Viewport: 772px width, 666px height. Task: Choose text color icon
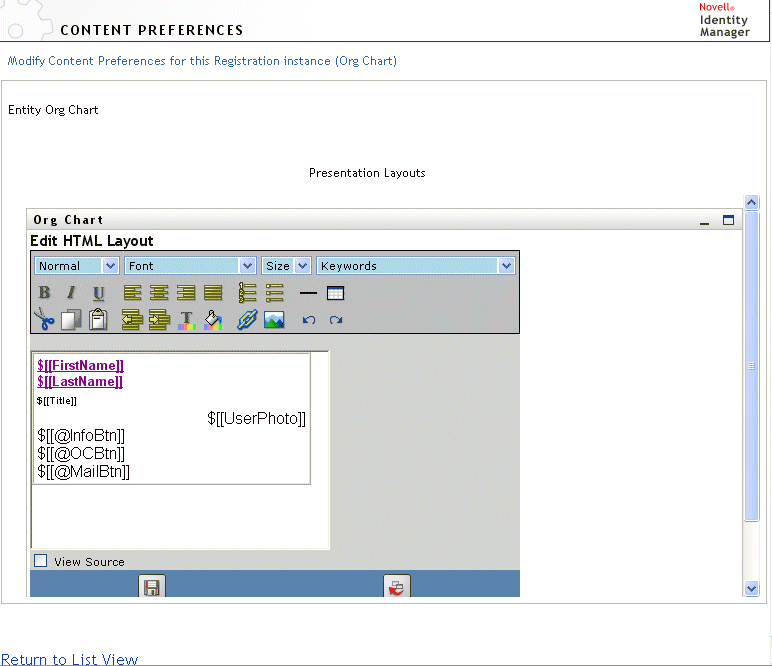click(x=187, y=320)
